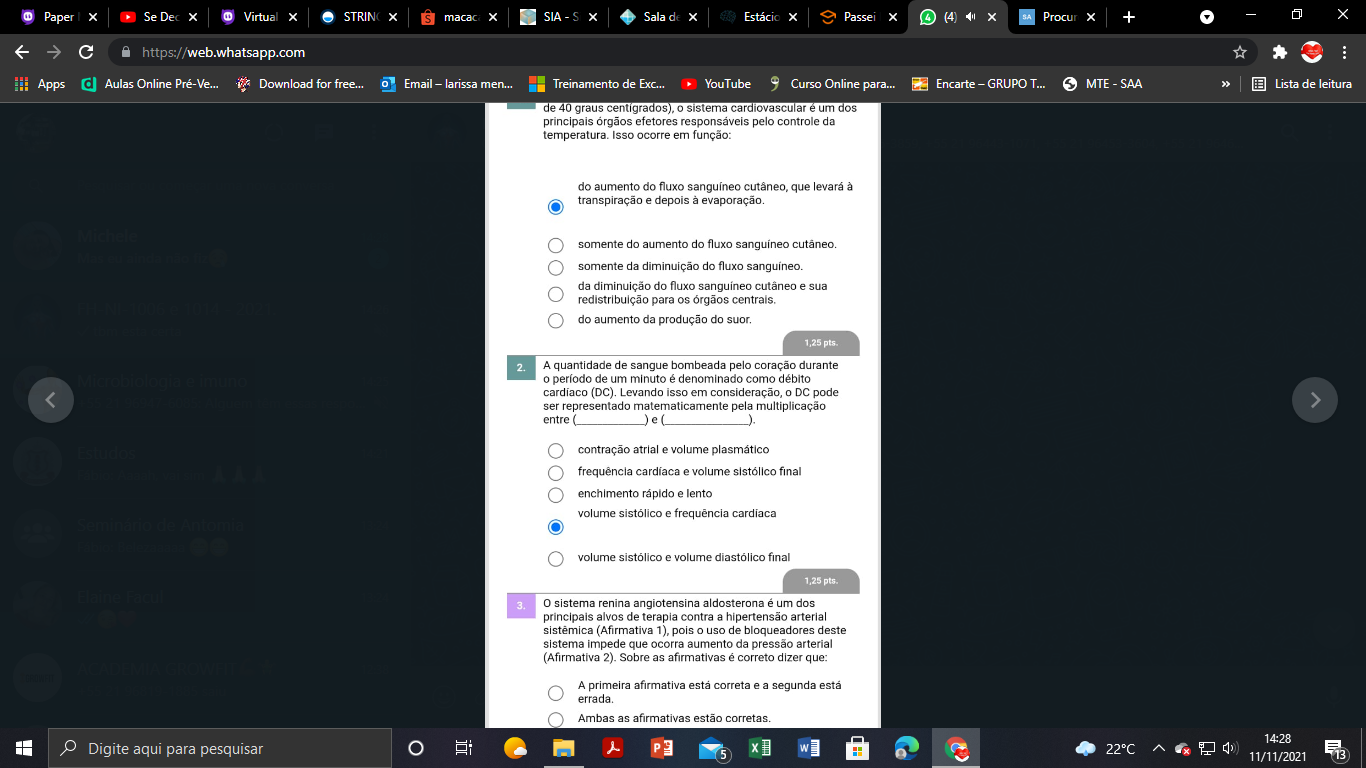Show hidden system tray icons
Viewport: 1366px width, 768px height.
(1158, 748)
